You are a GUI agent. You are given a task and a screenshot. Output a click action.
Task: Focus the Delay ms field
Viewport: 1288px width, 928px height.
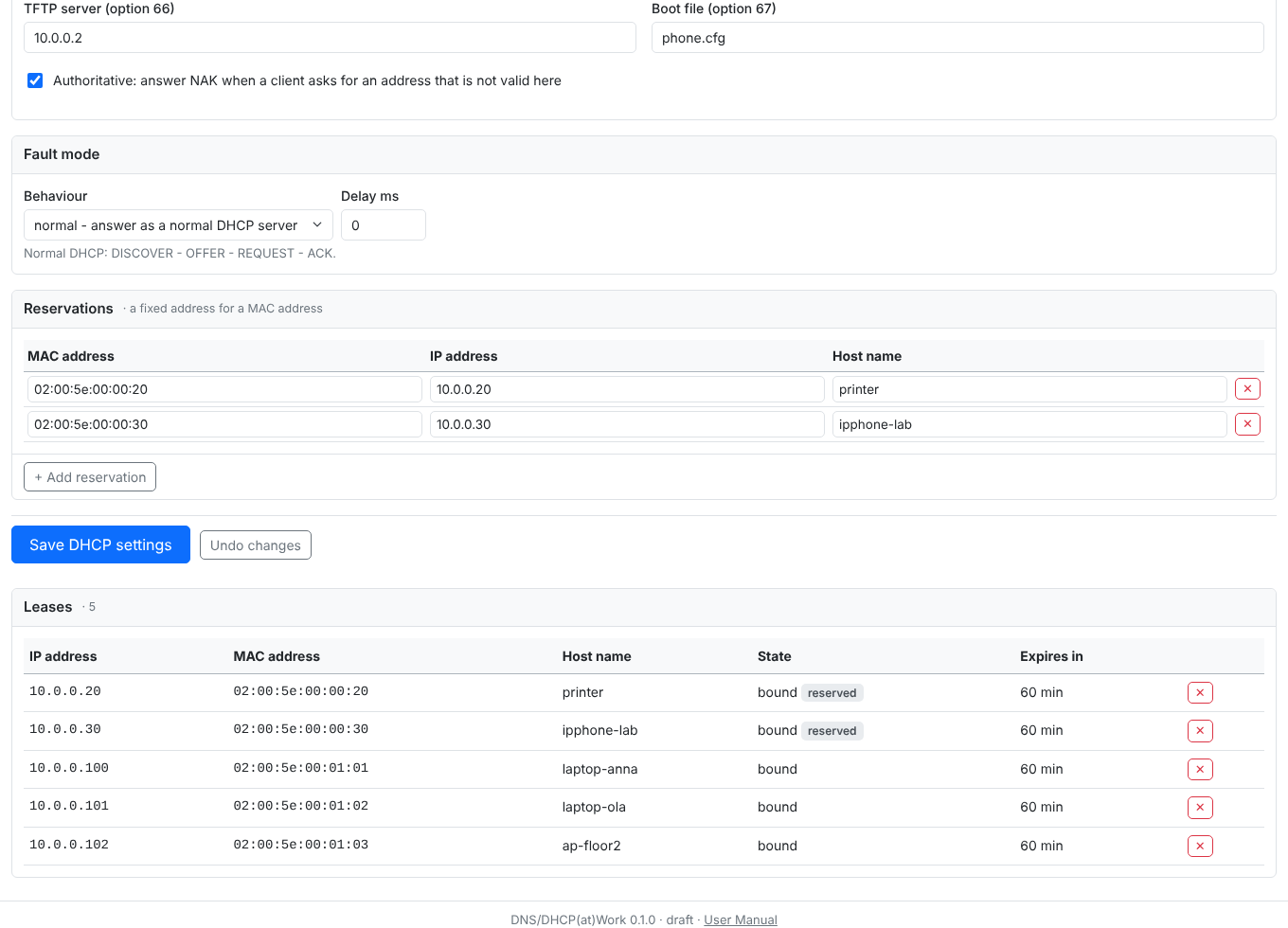(x=384, y=225)
